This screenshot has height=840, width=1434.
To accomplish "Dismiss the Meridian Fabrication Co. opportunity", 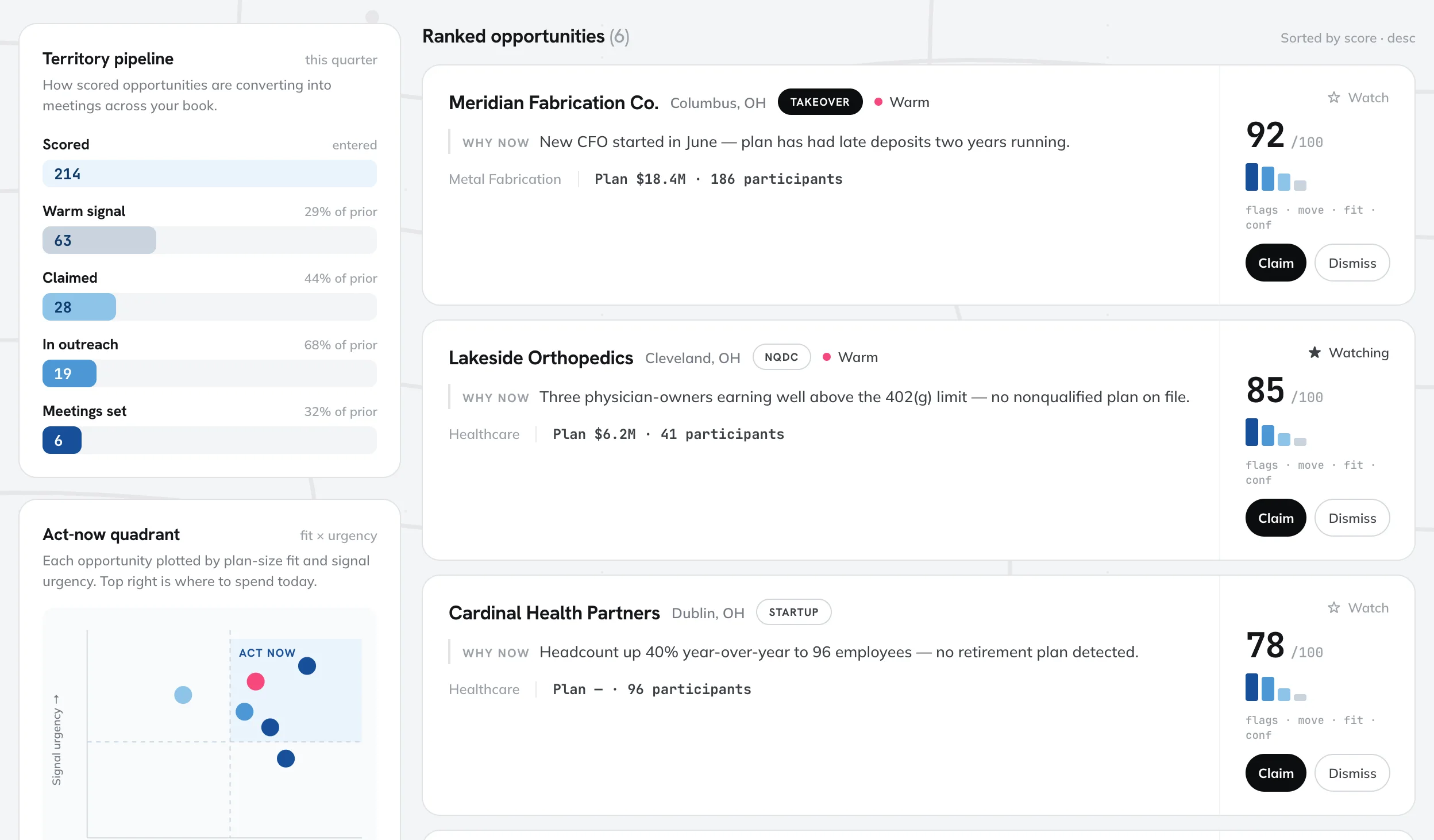I will pyautogui.click(x=1352, y=263).
